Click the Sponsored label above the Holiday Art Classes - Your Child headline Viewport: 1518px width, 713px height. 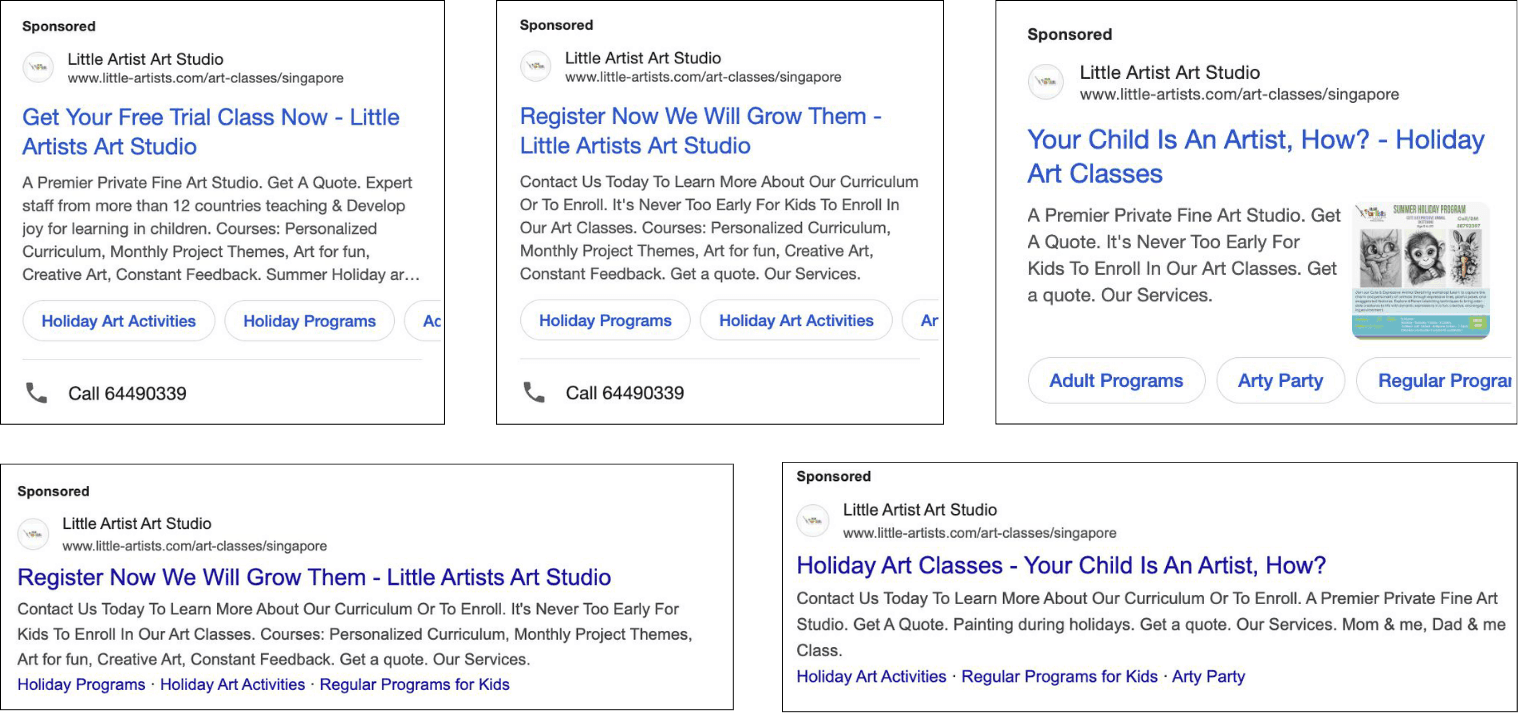833,476
